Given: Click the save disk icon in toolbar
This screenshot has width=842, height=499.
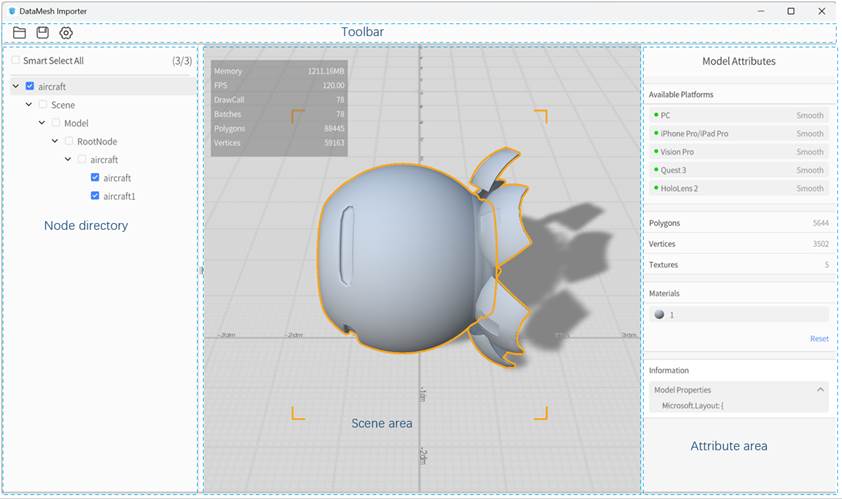Looking at the screenshot, I should click(42, 33).
